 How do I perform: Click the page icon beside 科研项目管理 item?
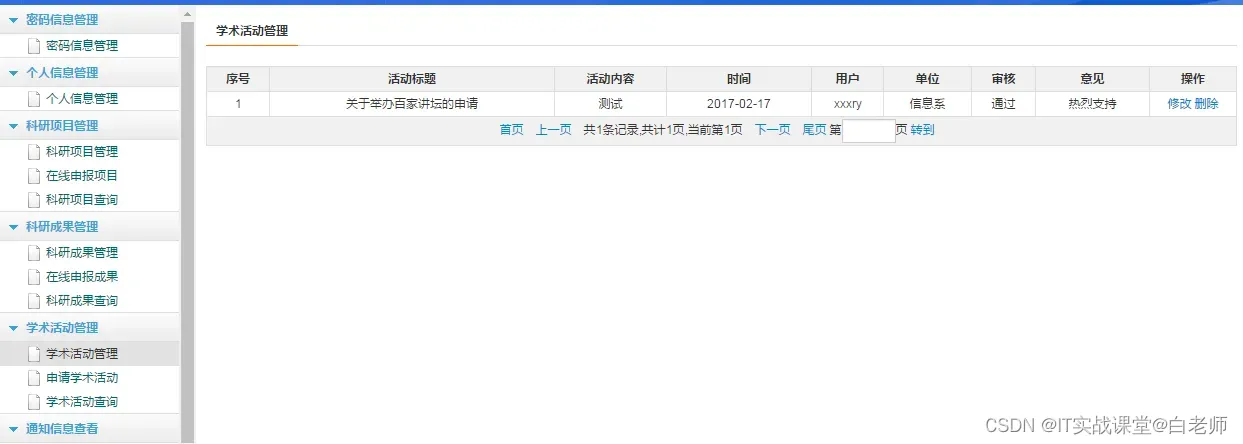coord(34,152)
